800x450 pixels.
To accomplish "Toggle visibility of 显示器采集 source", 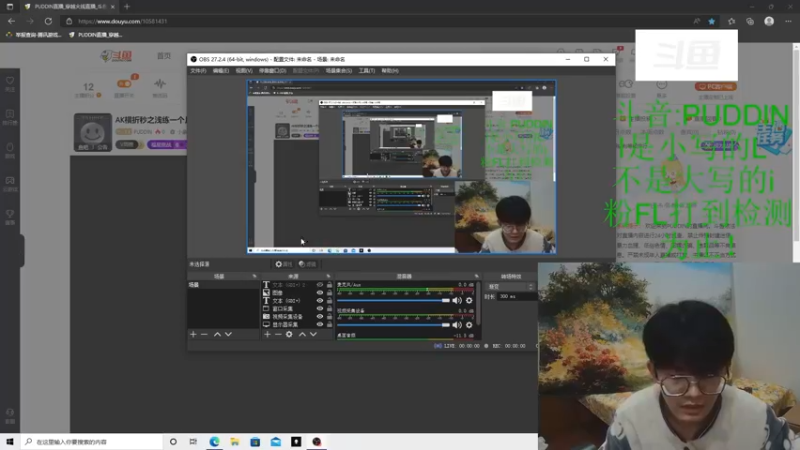I will point(320,324).
